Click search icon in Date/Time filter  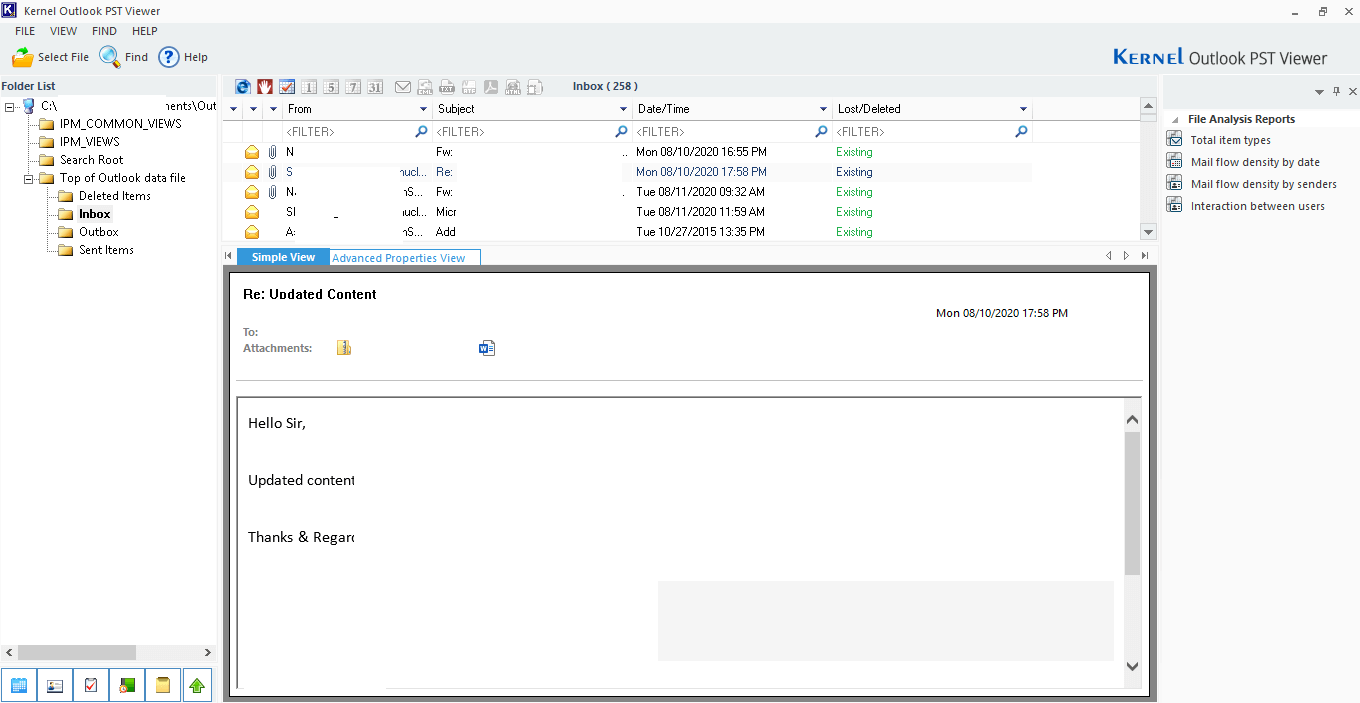(x=821, y=131)
